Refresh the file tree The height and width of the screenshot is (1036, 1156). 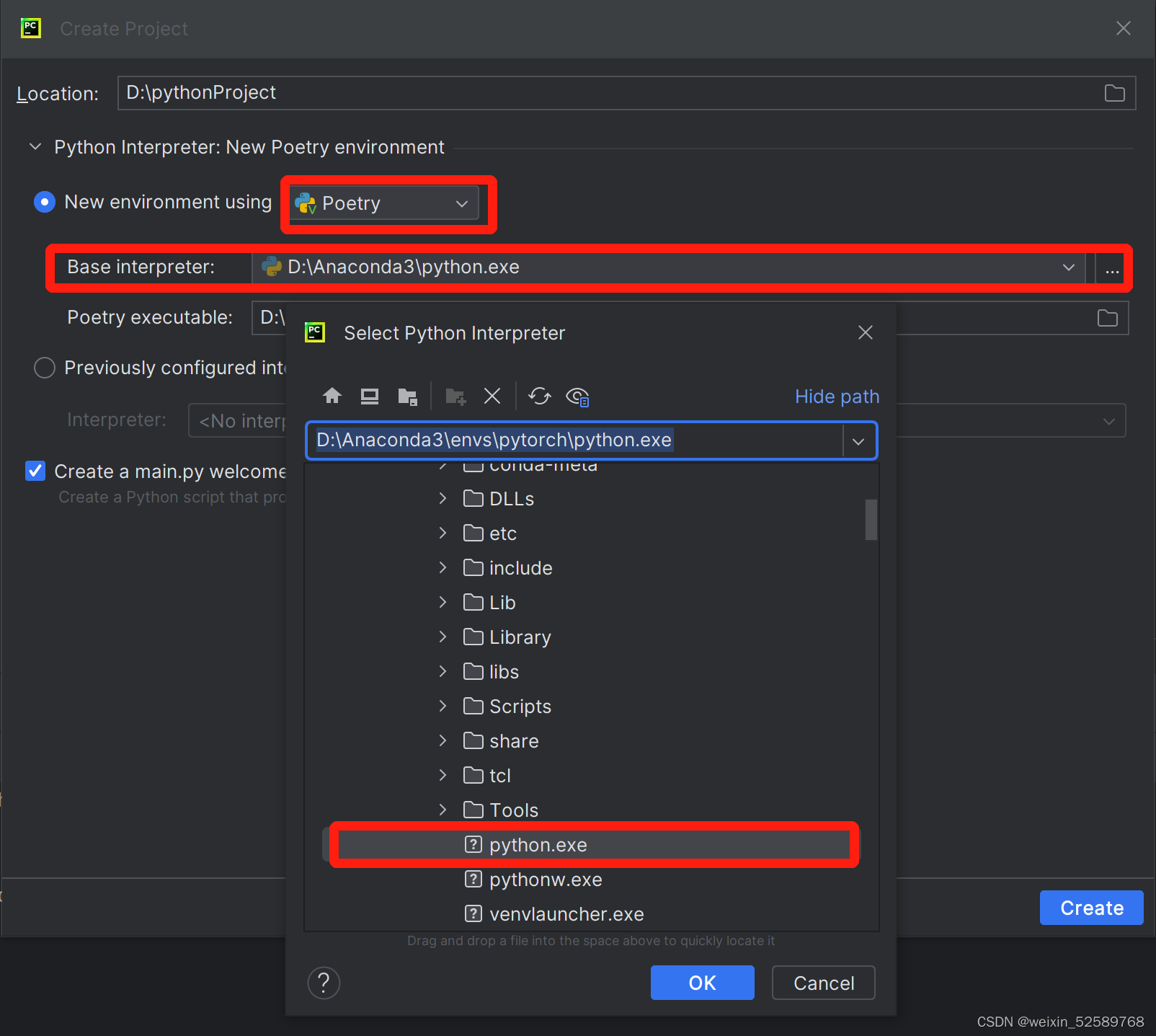pyautogui.click(x=540, y=396)
